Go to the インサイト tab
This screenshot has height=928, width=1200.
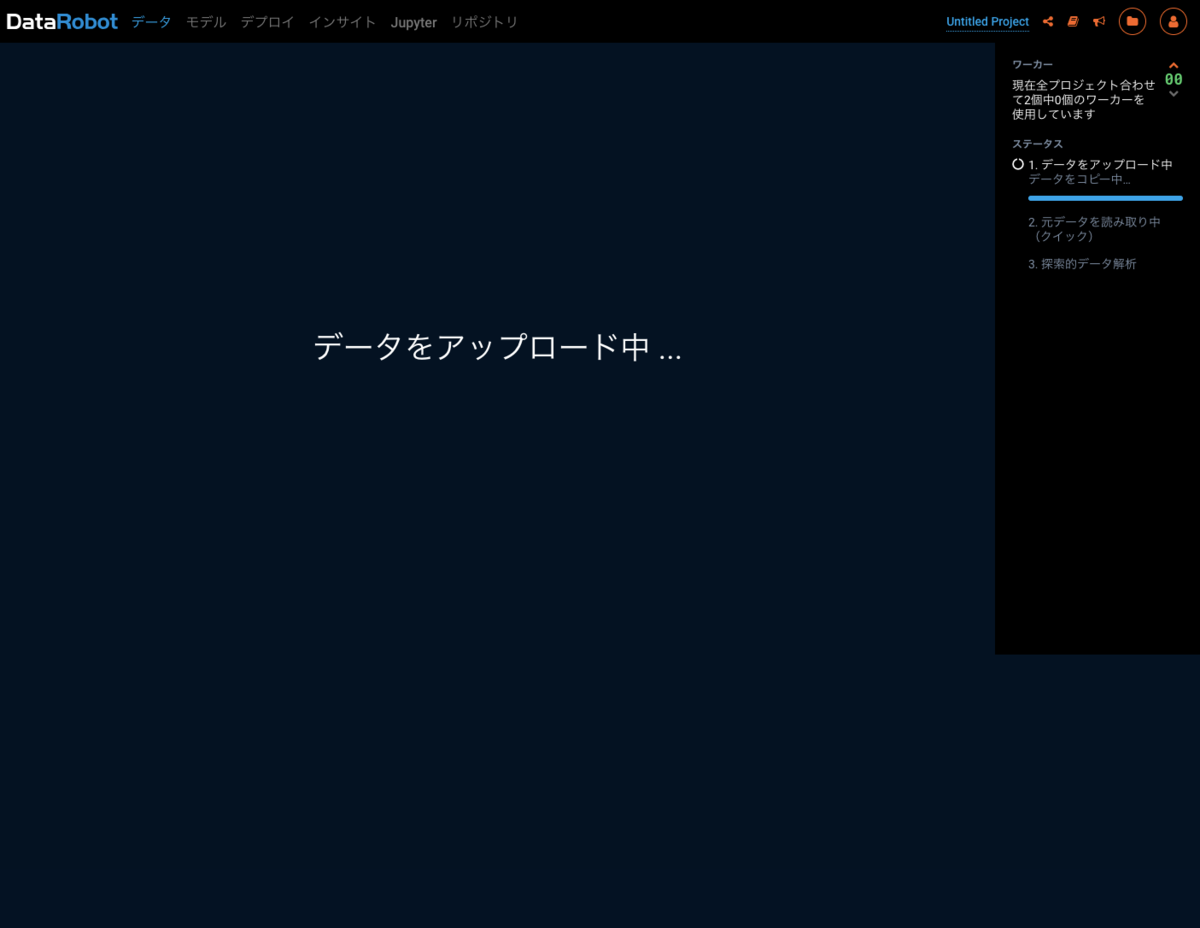(x=342, y=22)
